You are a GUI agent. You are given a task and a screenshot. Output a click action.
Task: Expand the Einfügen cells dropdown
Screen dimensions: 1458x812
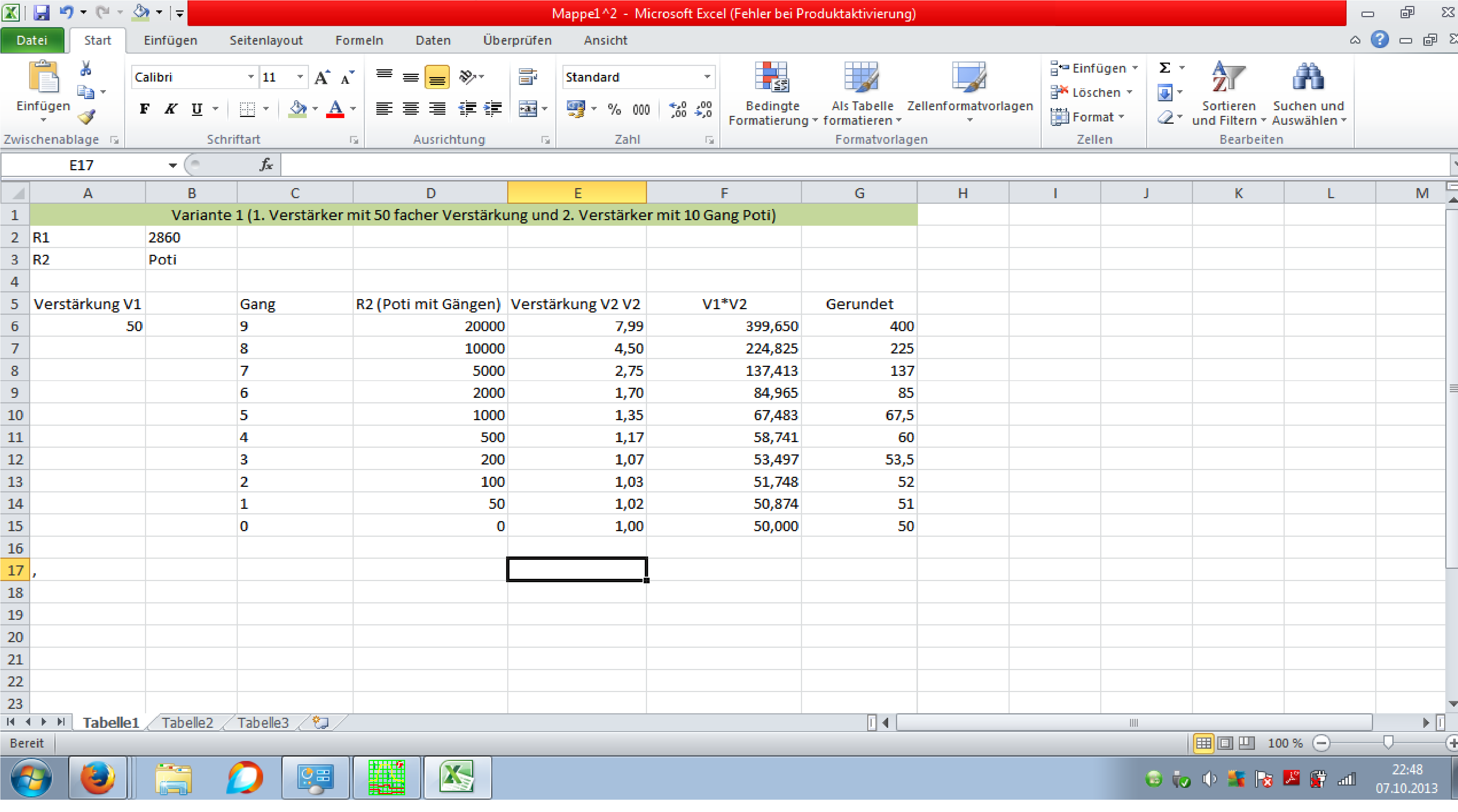pos(1135,68)
